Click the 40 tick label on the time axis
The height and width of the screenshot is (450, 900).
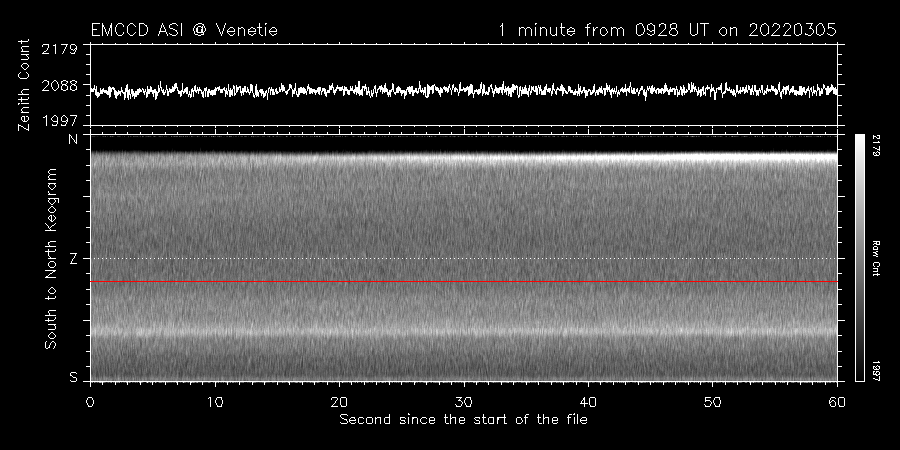click(588, 402)
